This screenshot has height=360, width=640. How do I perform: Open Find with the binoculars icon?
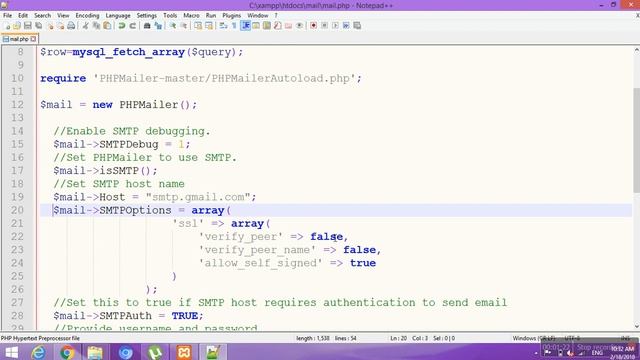pos(147,26)
